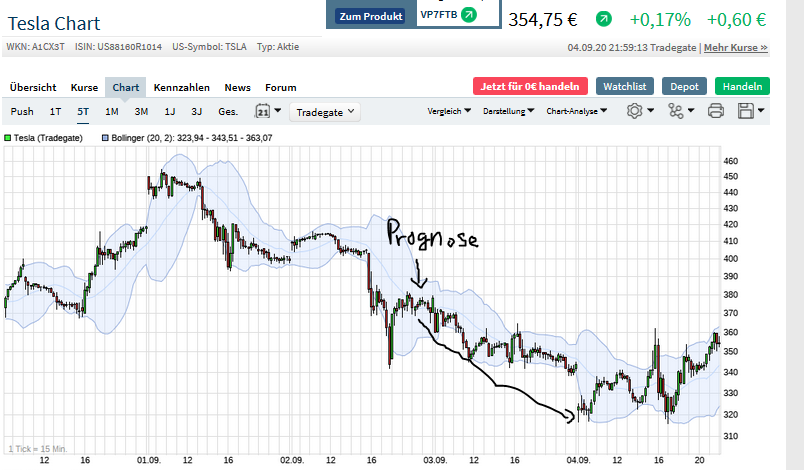Image resolution: width=804 pixels, height=470 pixels.
Task: Select the 3M time range
Action: coord(141,111)
